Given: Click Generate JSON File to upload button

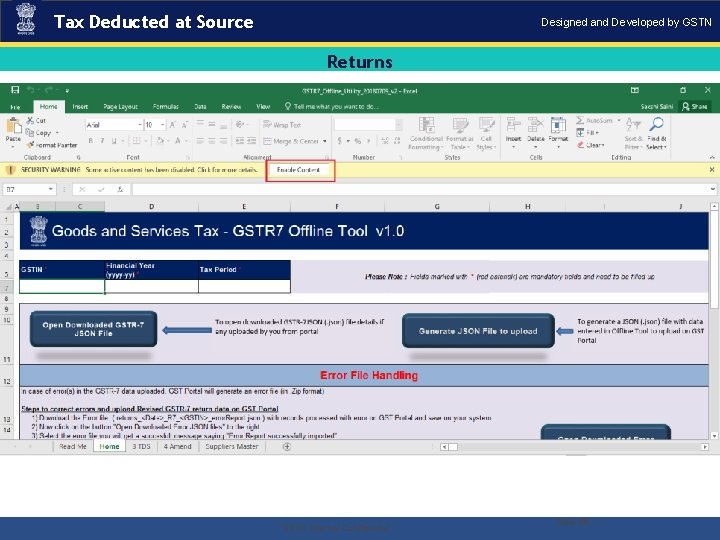Looking at the screenshot, I should [478, 331].
